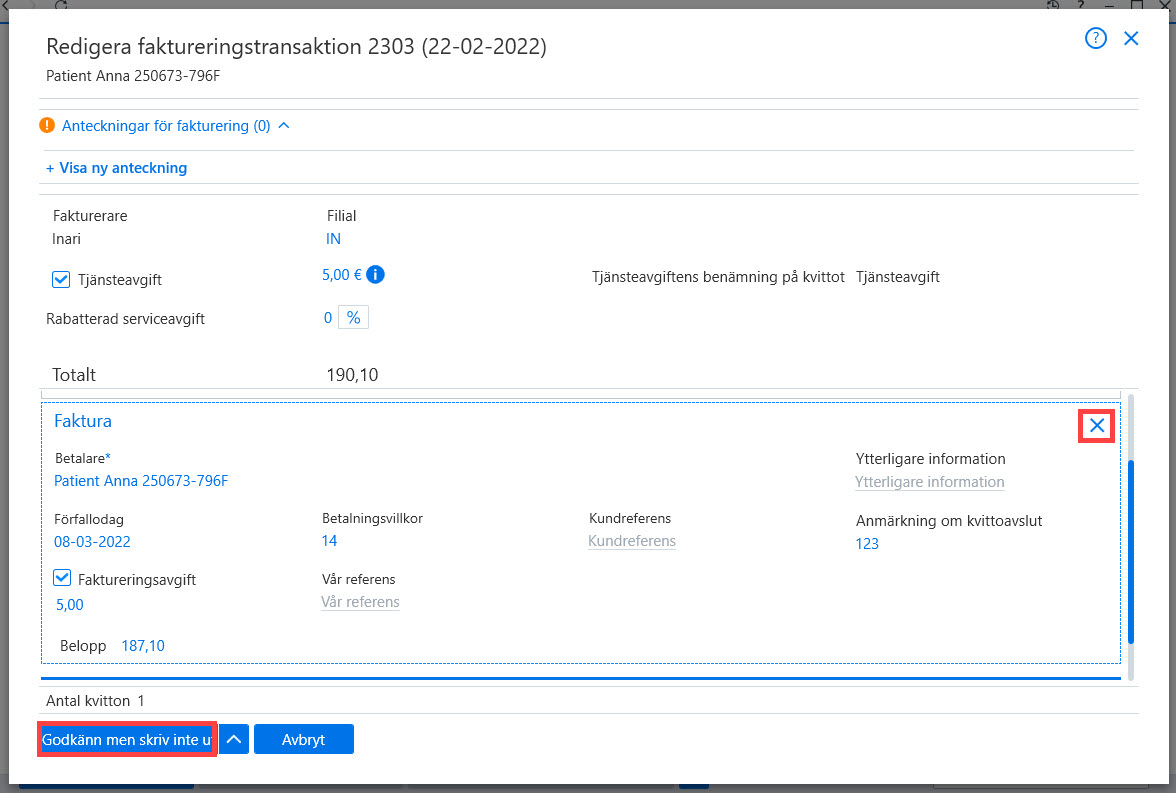Change Förfallodag date 08-03-2022
Viewport: 1176px width, 793px height.
point(92,542)
